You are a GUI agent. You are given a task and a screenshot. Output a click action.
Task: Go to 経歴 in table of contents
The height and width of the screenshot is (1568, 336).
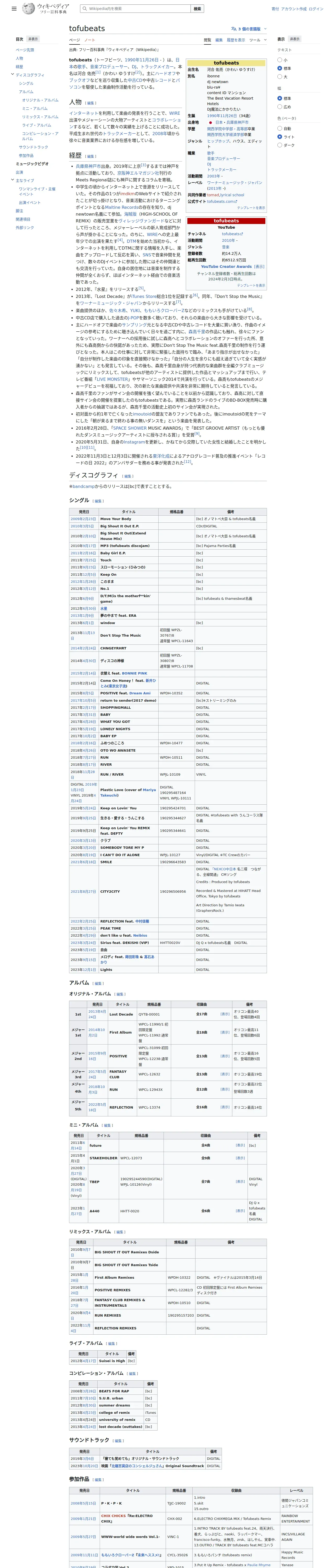(x=20, y=66)
